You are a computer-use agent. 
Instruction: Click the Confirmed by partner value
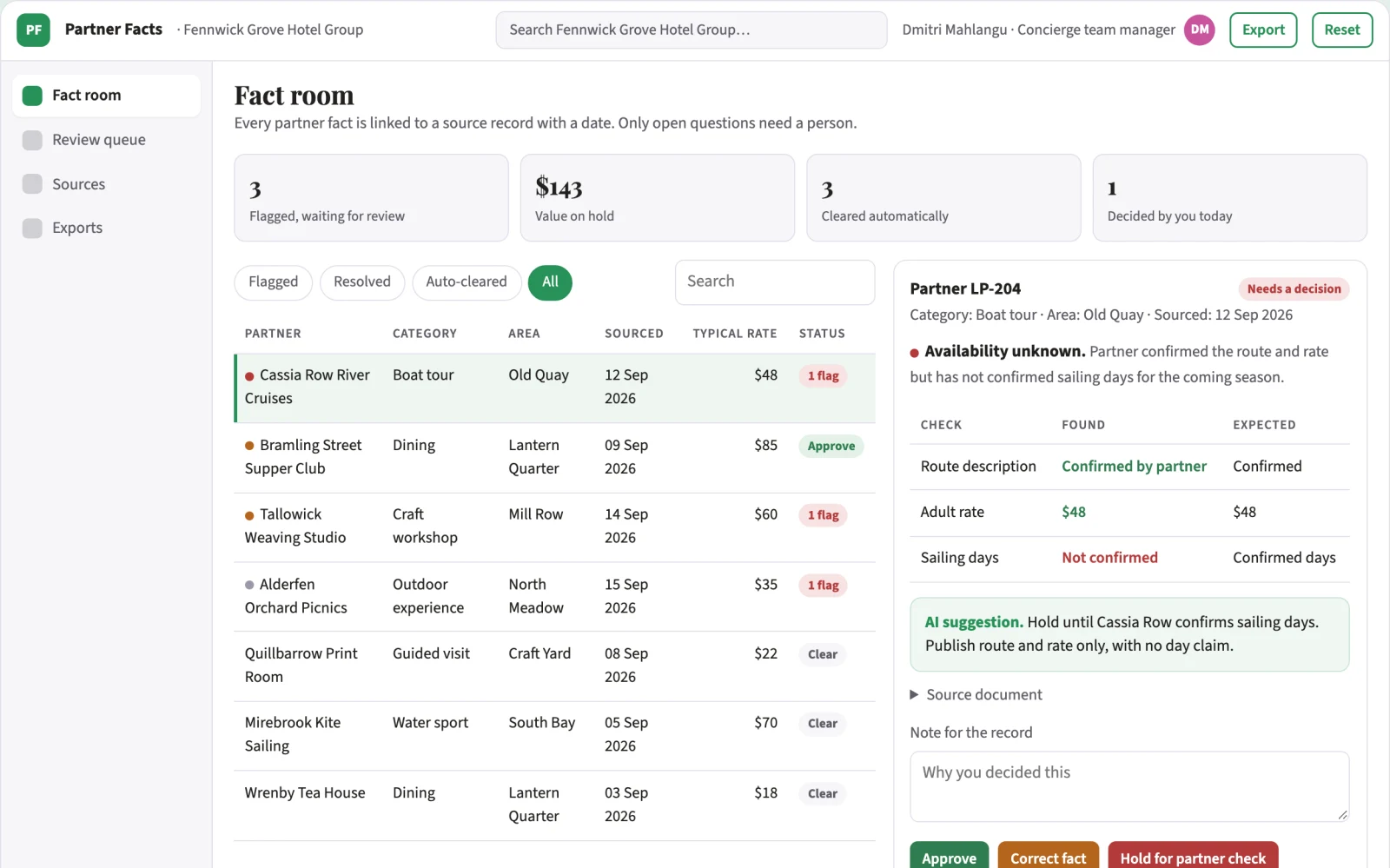coord(1134,467)
